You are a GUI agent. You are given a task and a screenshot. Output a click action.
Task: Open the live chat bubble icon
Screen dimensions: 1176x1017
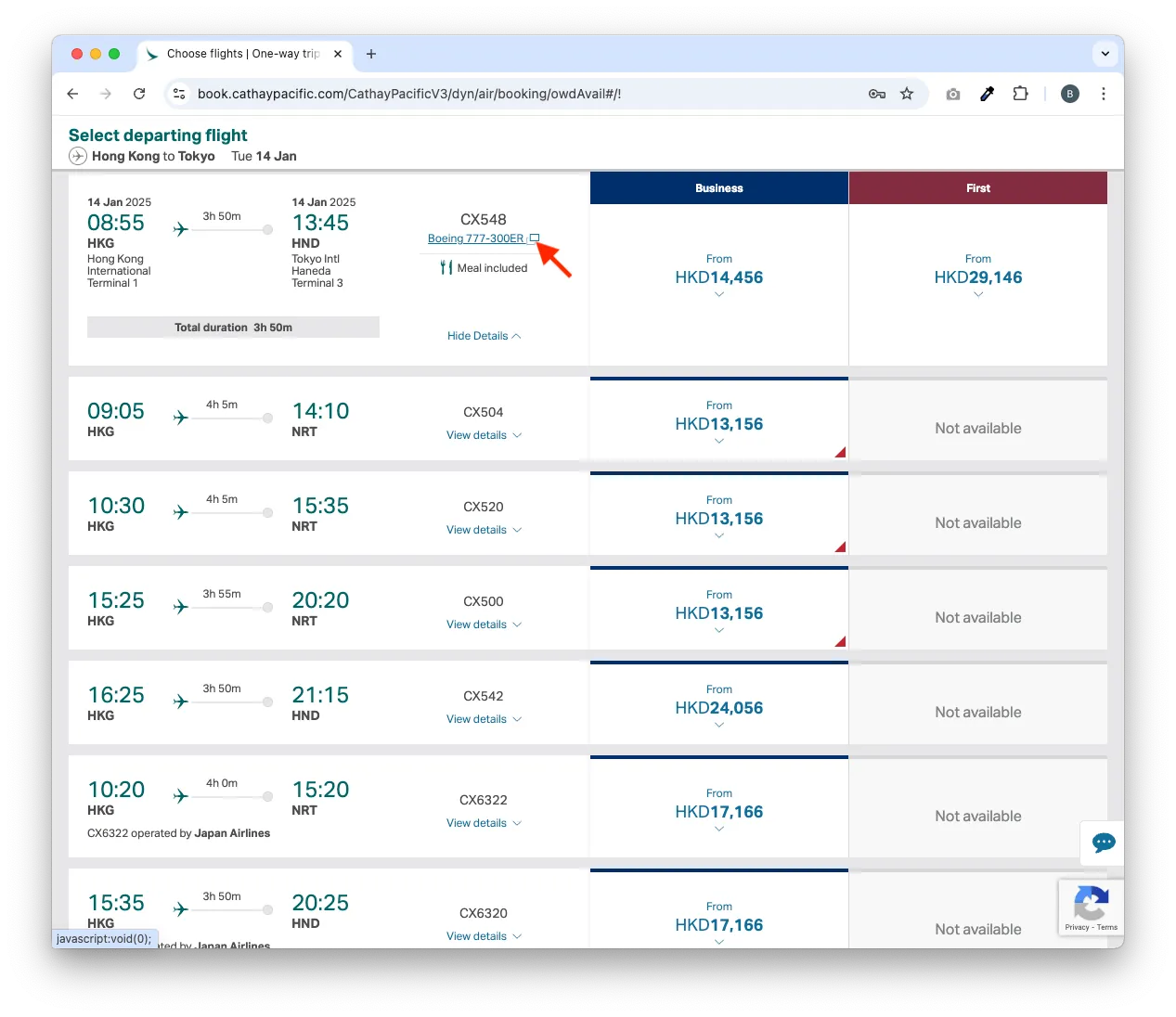click(1103, 843)
